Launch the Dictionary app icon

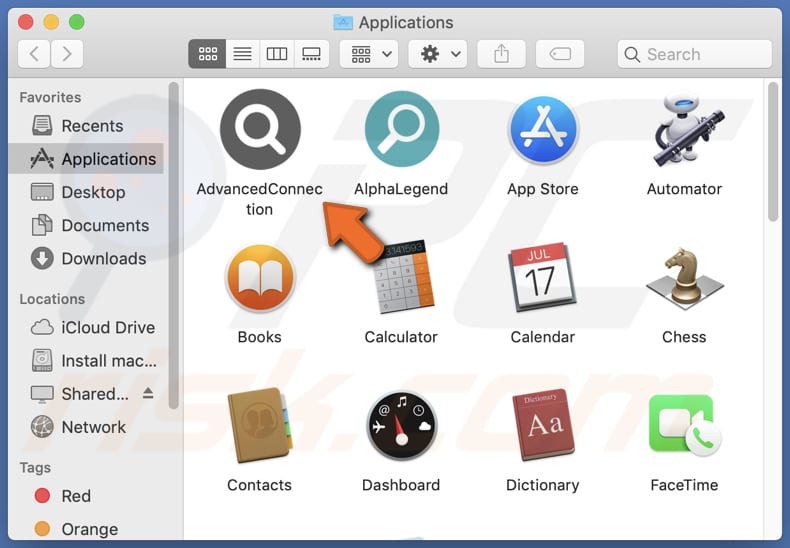[x=543, y=425]
